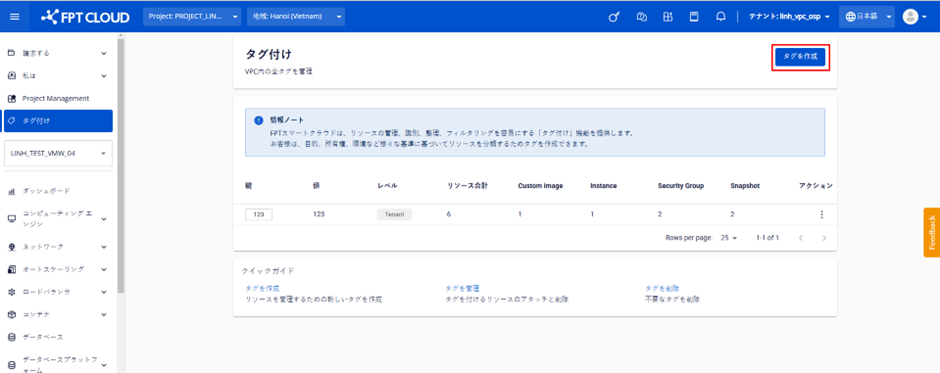940x373 pixels.
Task: Expand the コンテナ chevron
Action: point(104,314)
